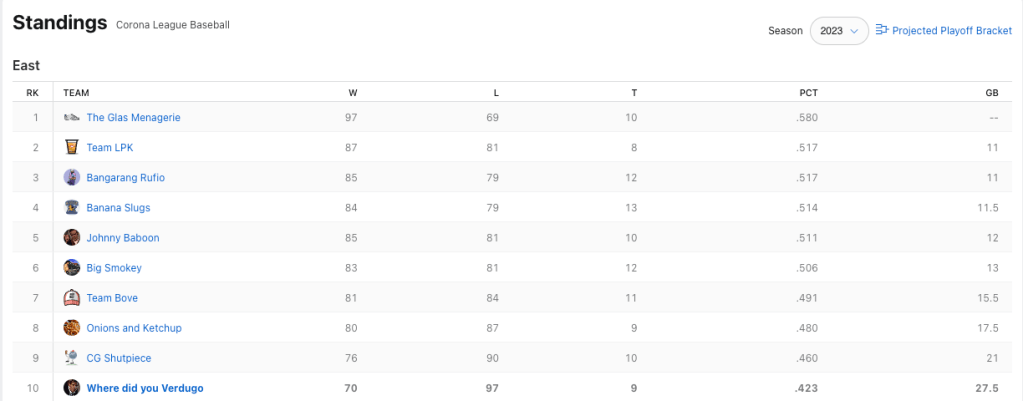
Task: Click Bangarang Rufio team avatar
Action: pos(71,178)
